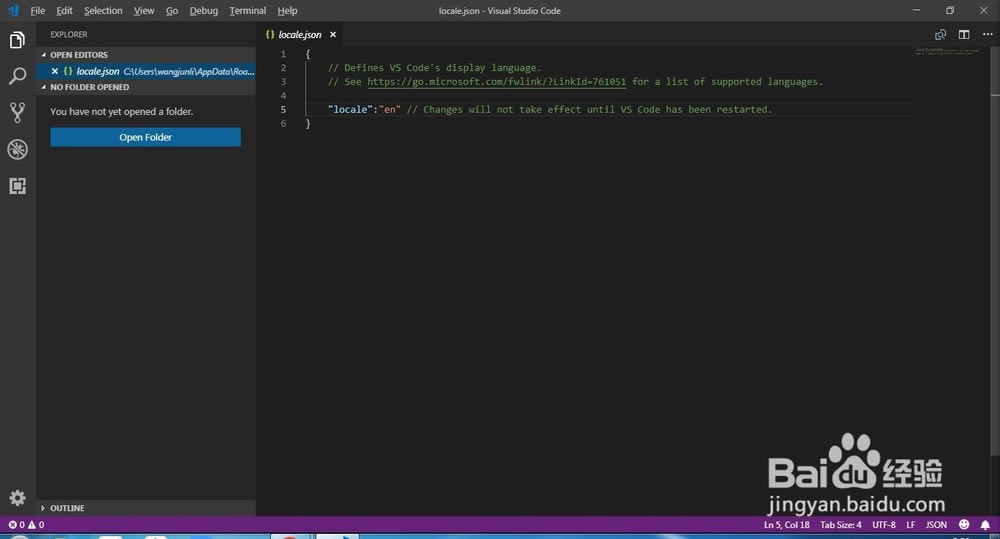This screenshot has width=1000, height=539.
Task: Click the editor minimap preview
Action: tap(947, 51)
